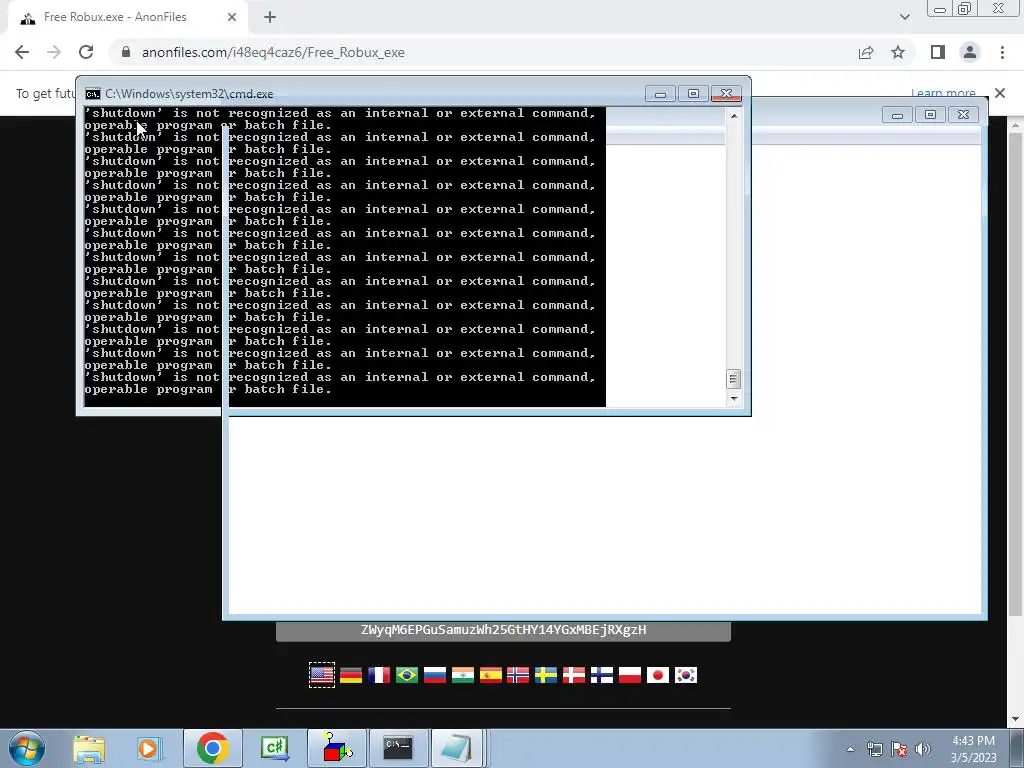1024x768 pixels.
Task: Select Japanese flag language
Action: [x=658, y=675]
